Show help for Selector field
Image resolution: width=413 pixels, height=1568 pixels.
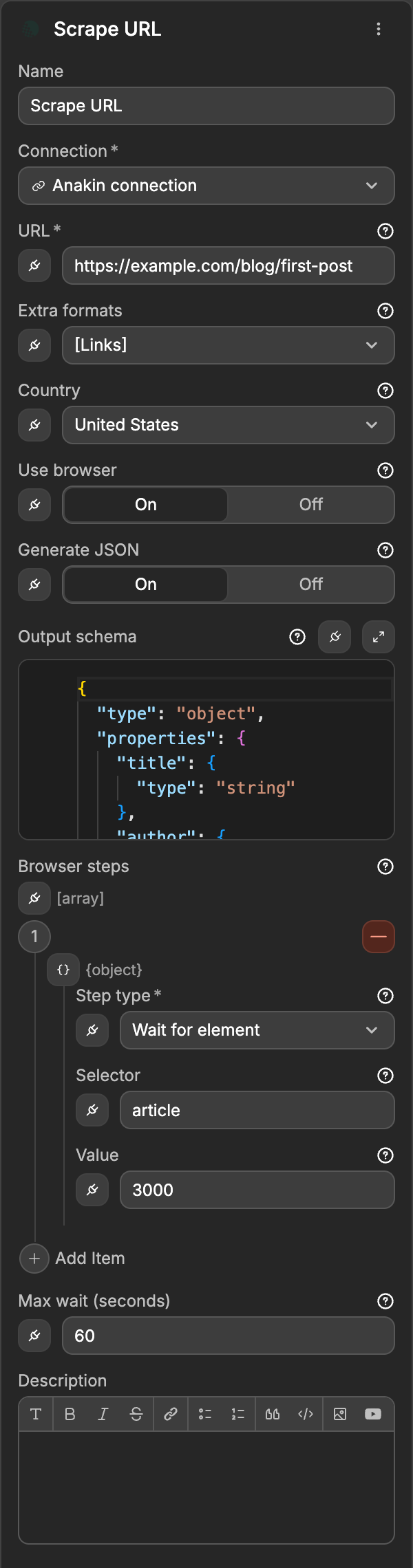(x=385, y=1076)
